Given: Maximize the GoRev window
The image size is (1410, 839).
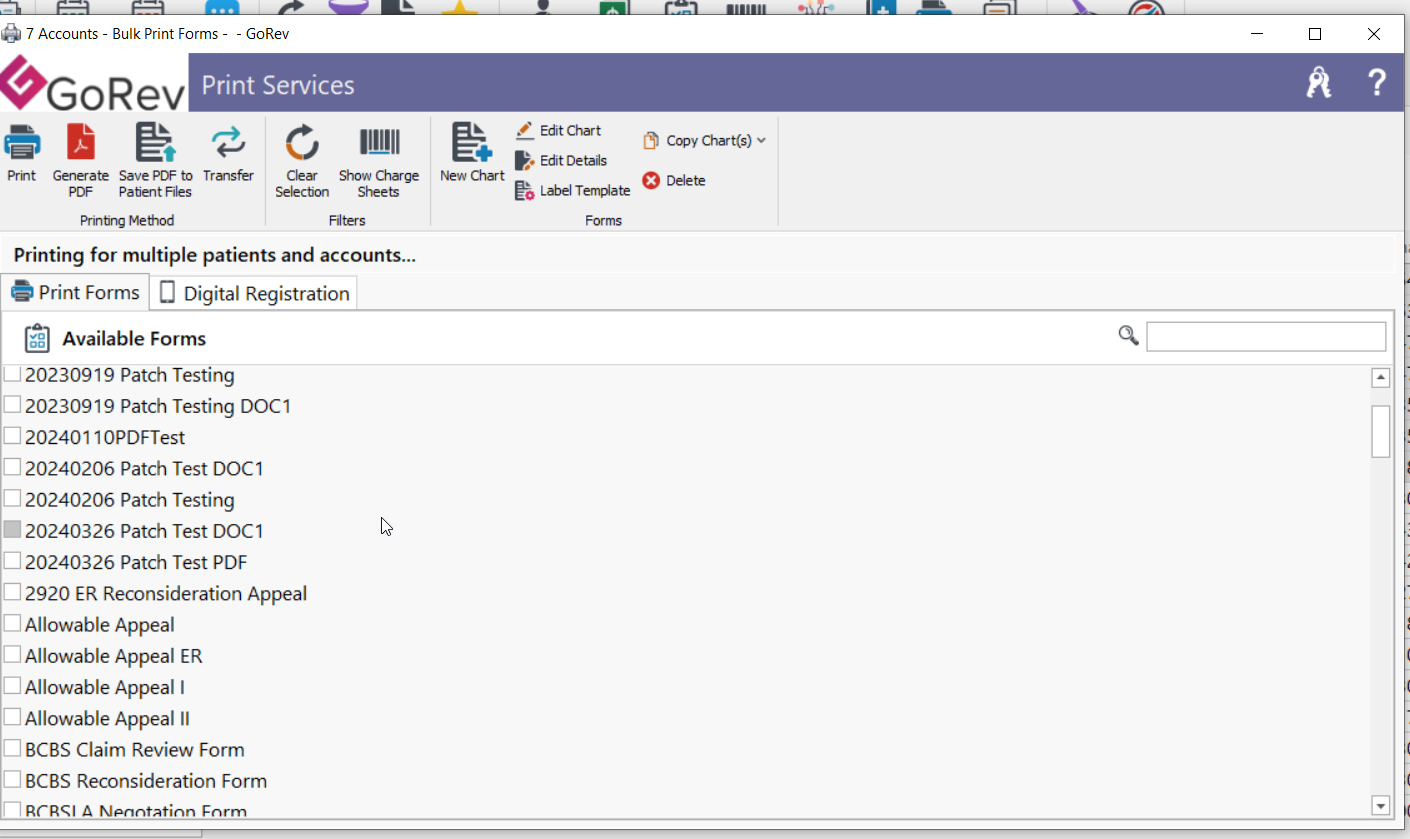Looking at the screenshot, I should coord(1315,34).
